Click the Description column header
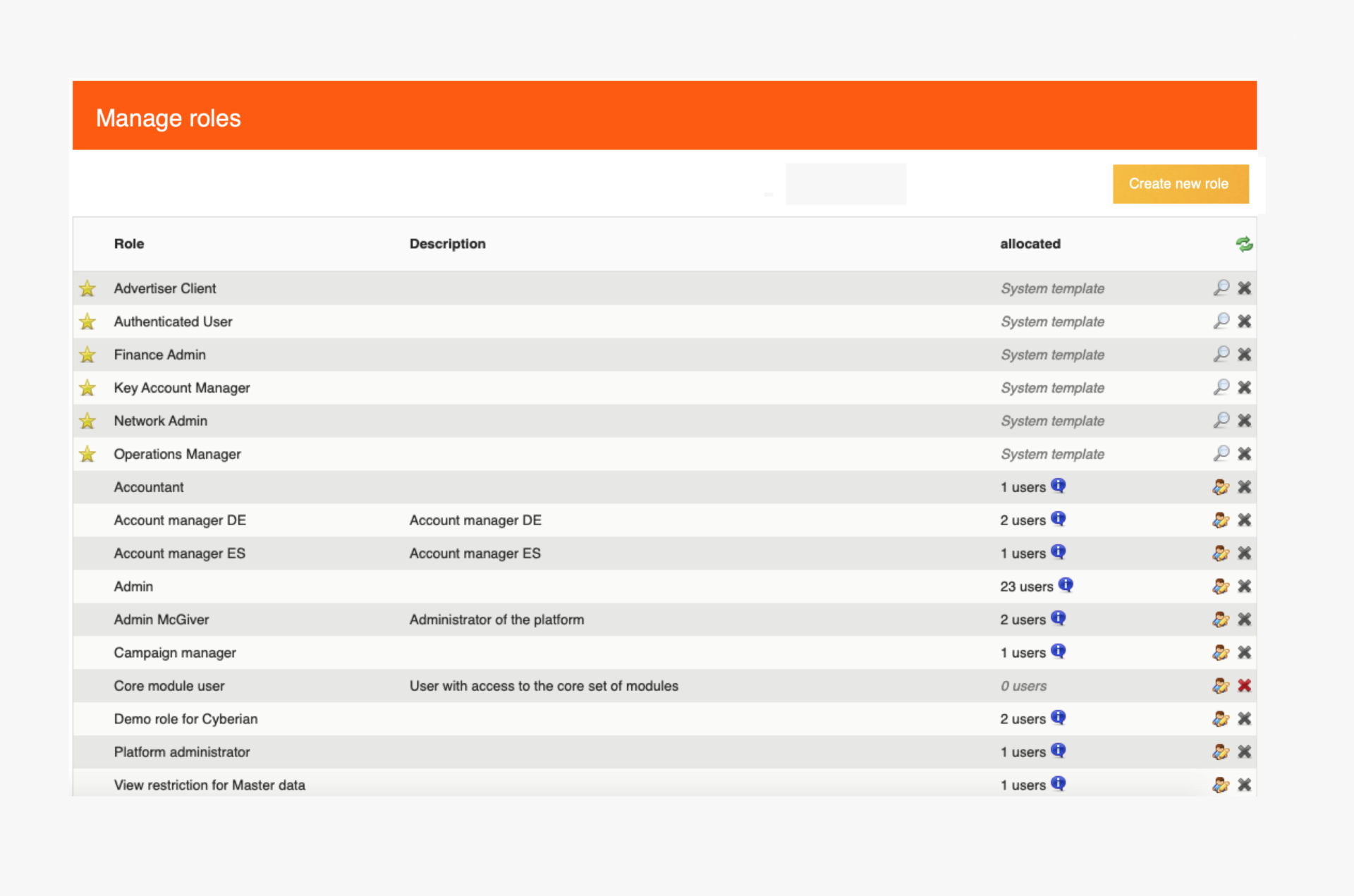Image resolution: width=1354 pixels, height=896 pixels. coord(448,244)
